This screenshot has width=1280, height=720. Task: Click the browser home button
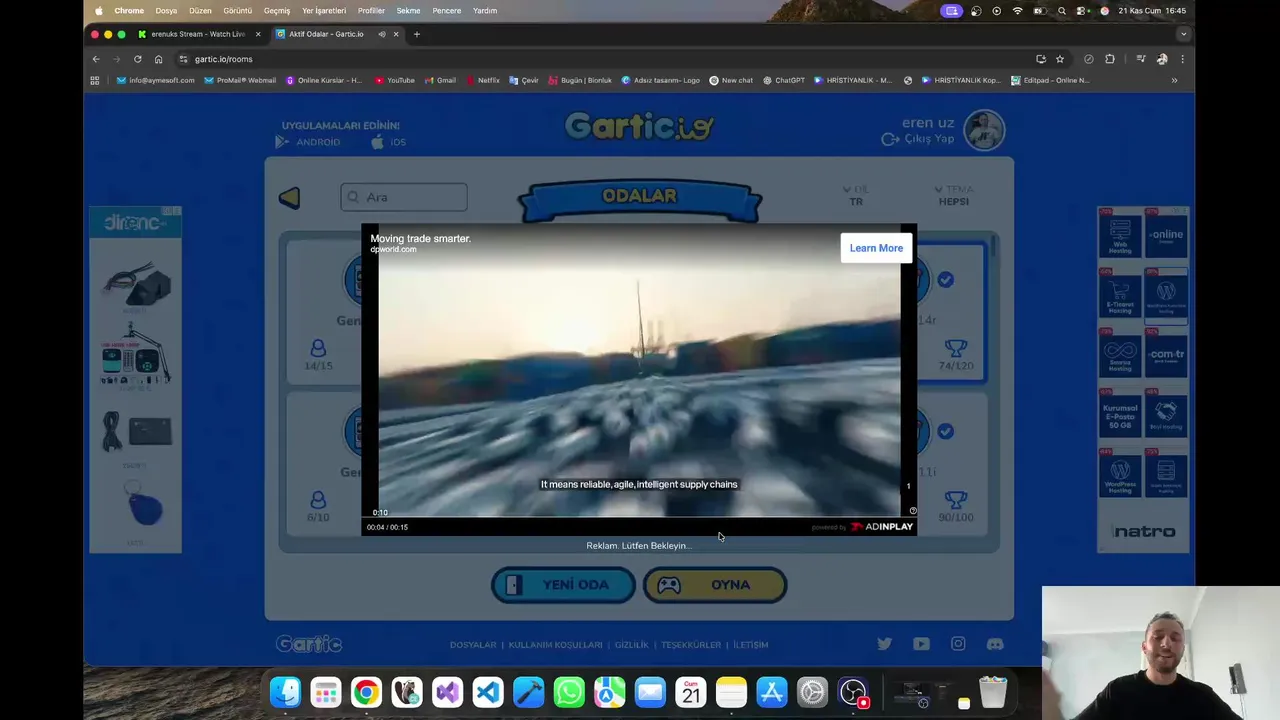coord(158,59)
